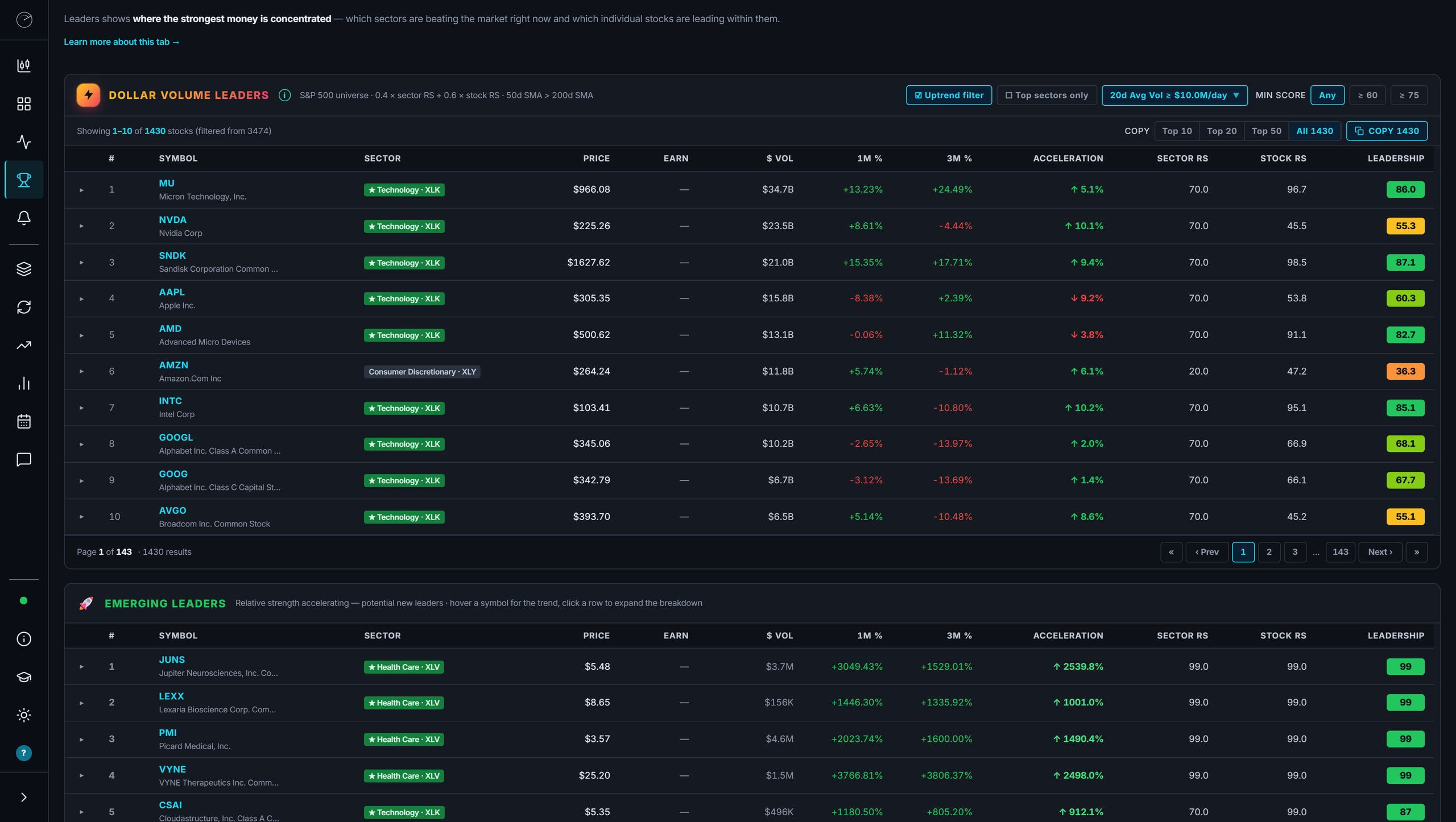Jump to last page with double chevron
The width and height of the screenshot is (1456, 822).
pos(1416,552)
